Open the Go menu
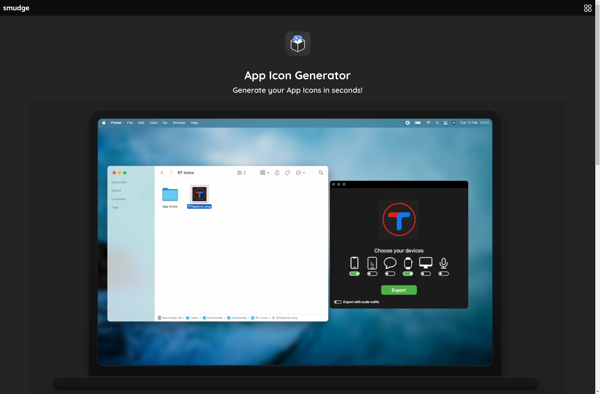The width and height of the screenshot is (600, 394). [165, 123]
